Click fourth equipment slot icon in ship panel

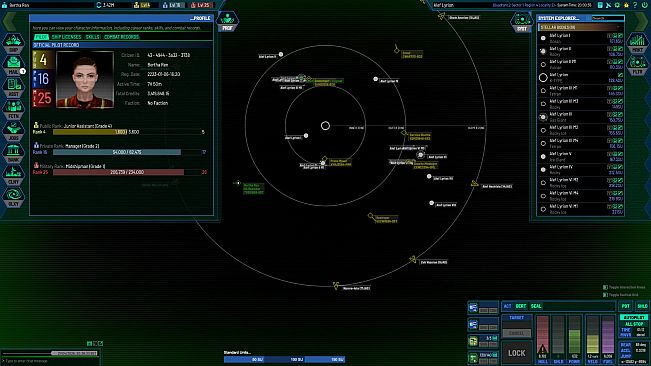pos(473,357)
